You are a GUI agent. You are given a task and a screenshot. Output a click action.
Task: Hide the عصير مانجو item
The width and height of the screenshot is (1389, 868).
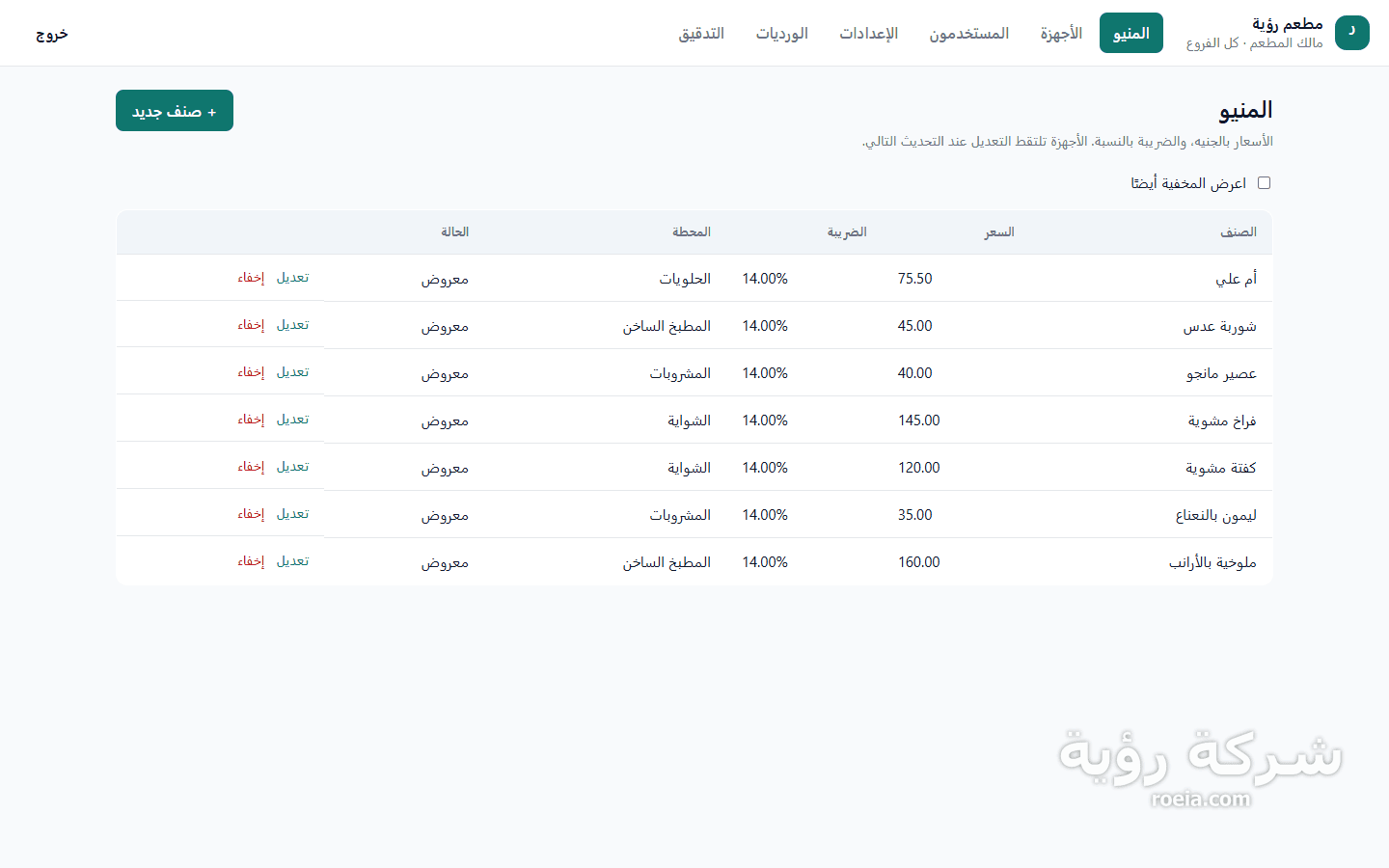(251, 372)
